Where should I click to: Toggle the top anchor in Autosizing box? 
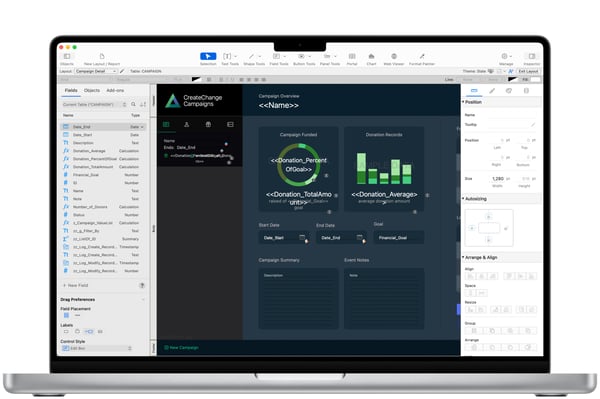(x=488, y=217)
